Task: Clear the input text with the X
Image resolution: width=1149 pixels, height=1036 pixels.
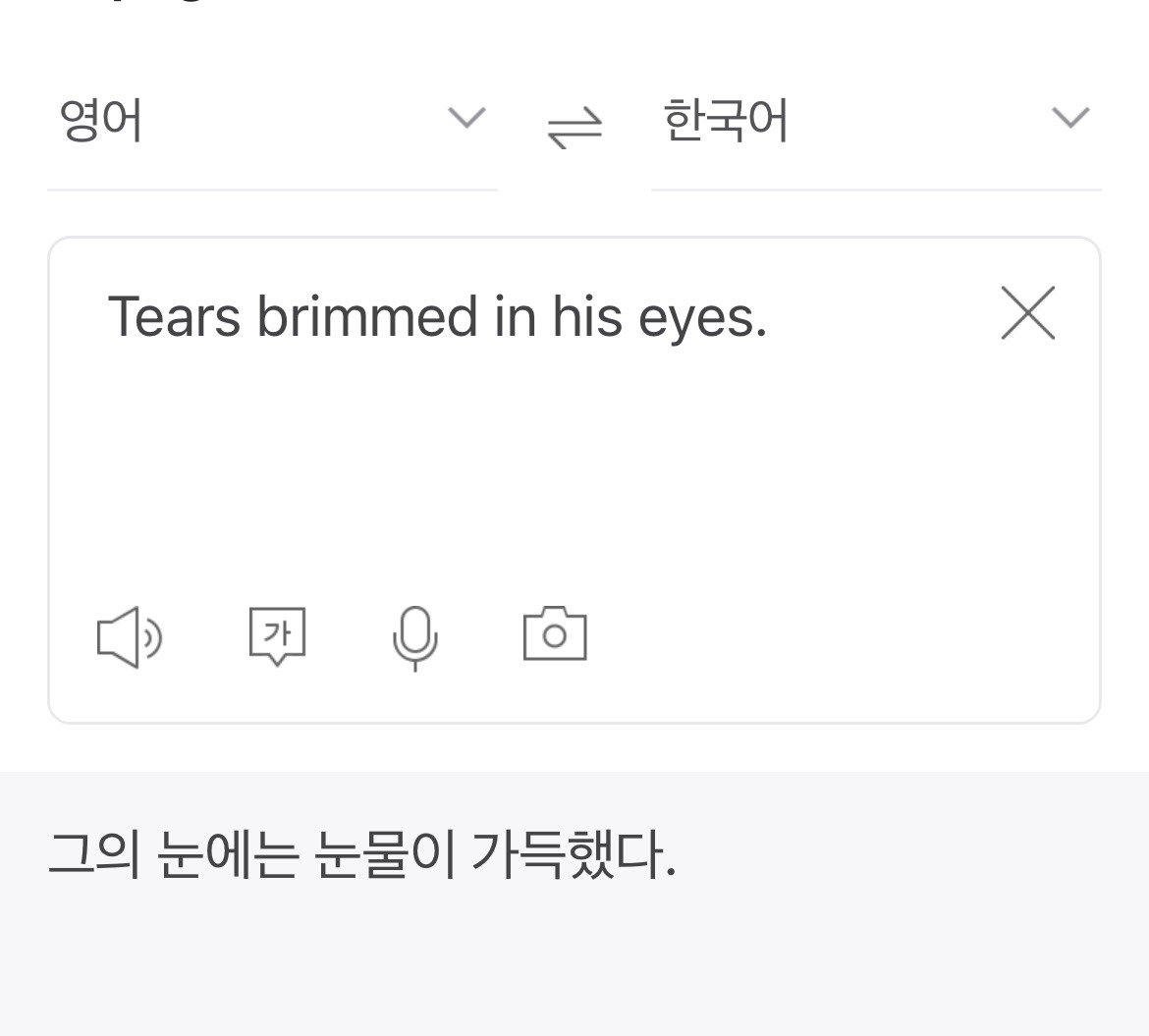Action: (1027, 313)
